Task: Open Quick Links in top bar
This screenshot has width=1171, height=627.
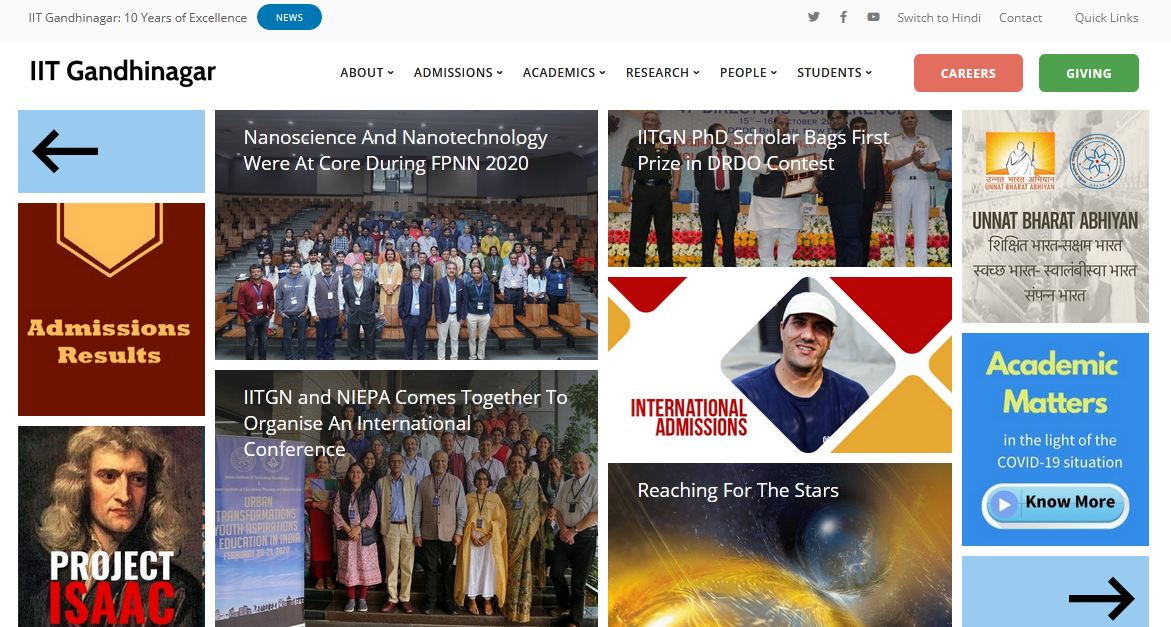Action: pyautogui.click(x=1106, y=17)
